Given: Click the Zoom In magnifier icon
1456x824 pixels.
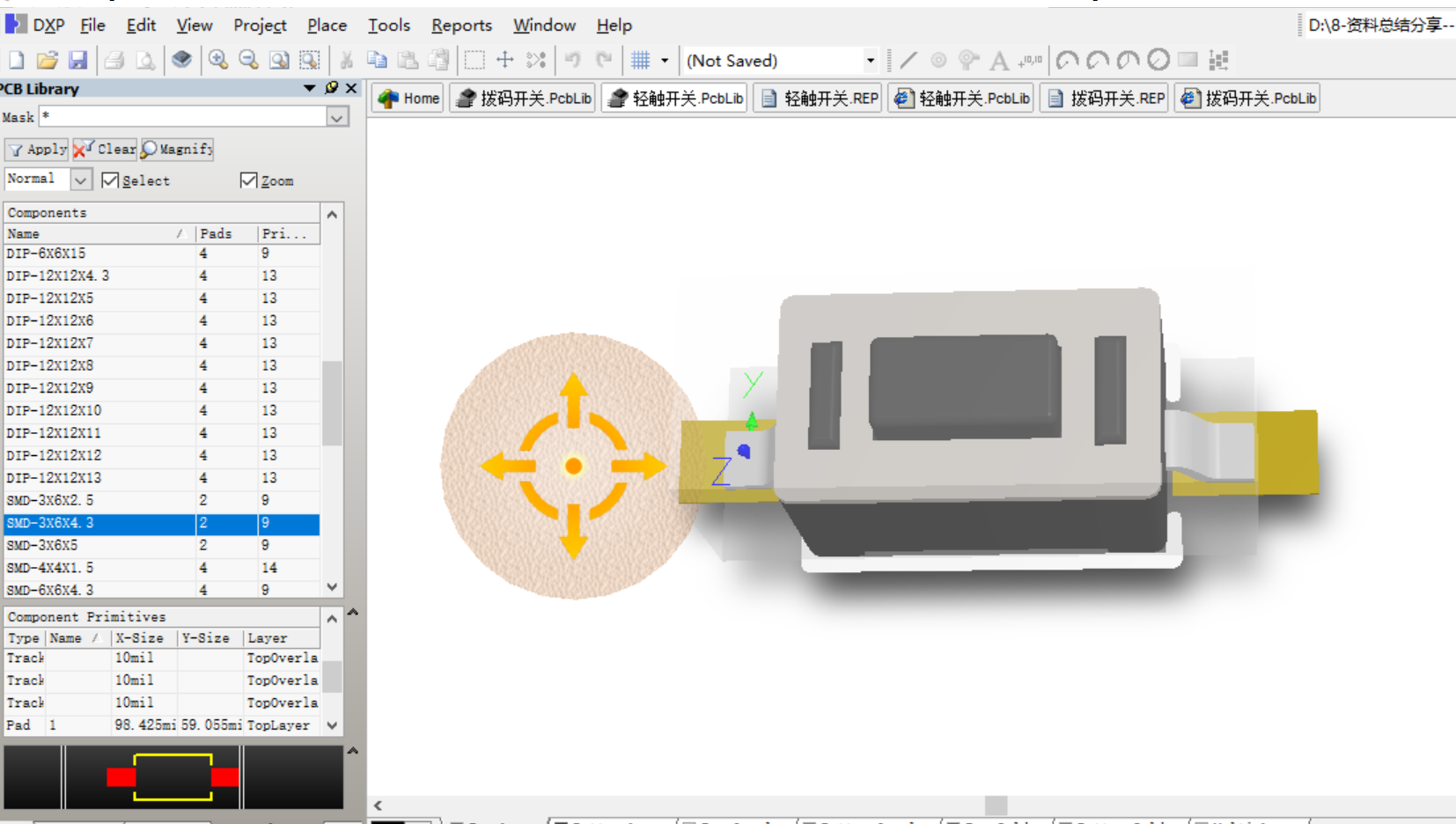Looking at the screenshot, I should click(x=218, y=60).
